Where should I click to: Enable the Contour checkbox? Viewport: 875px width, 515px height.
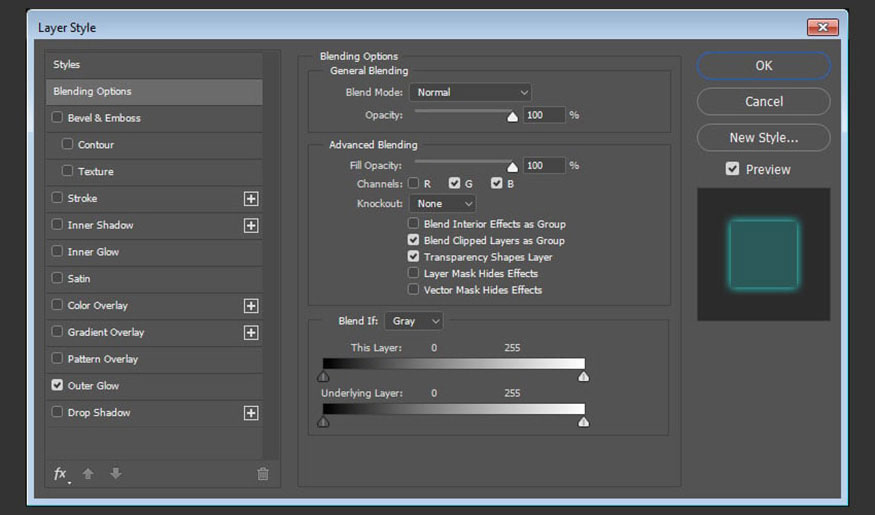68,144
